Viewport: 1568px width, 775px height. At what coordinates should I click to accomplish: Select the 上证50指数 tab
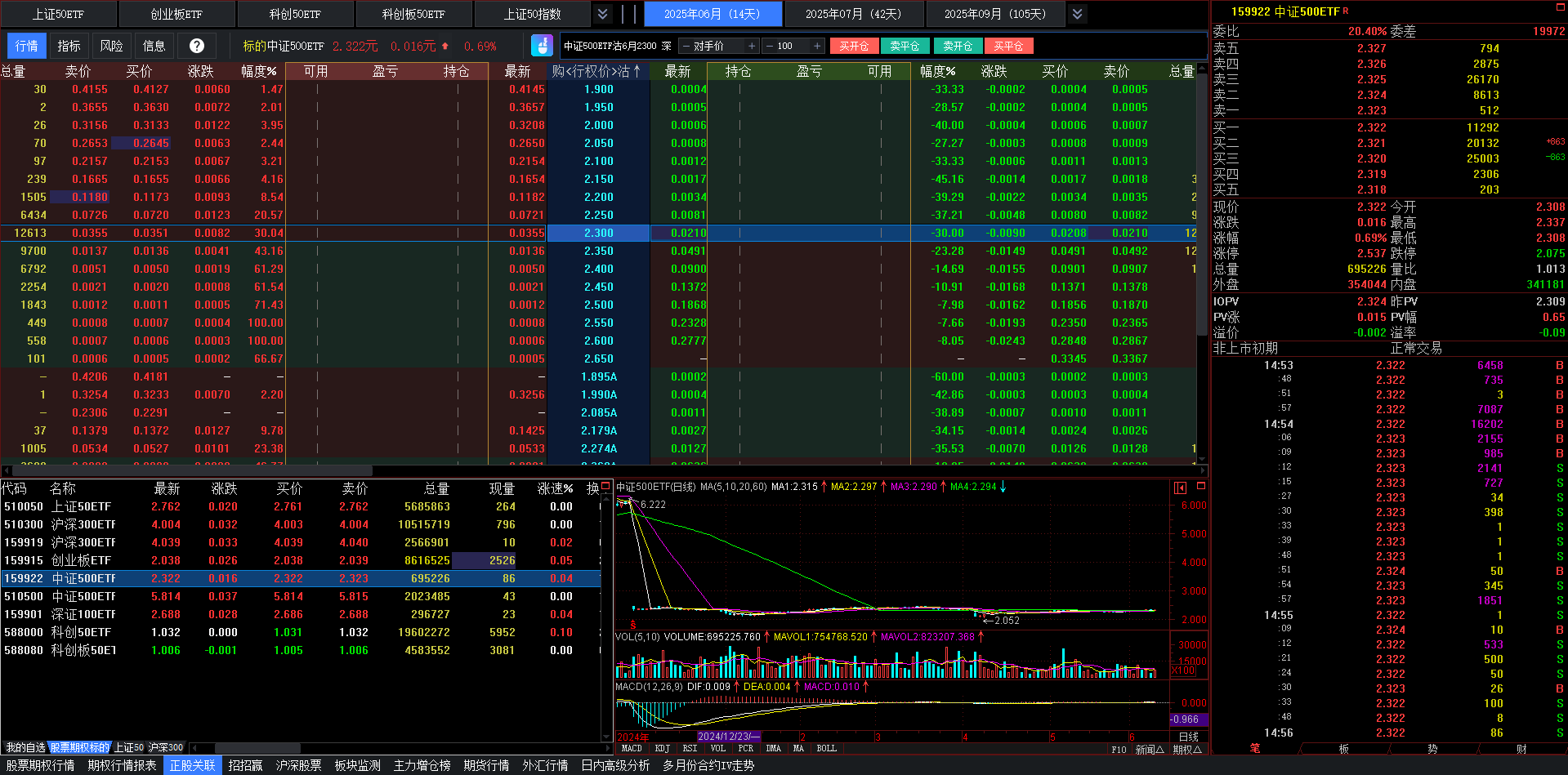(x=532, y=14)
